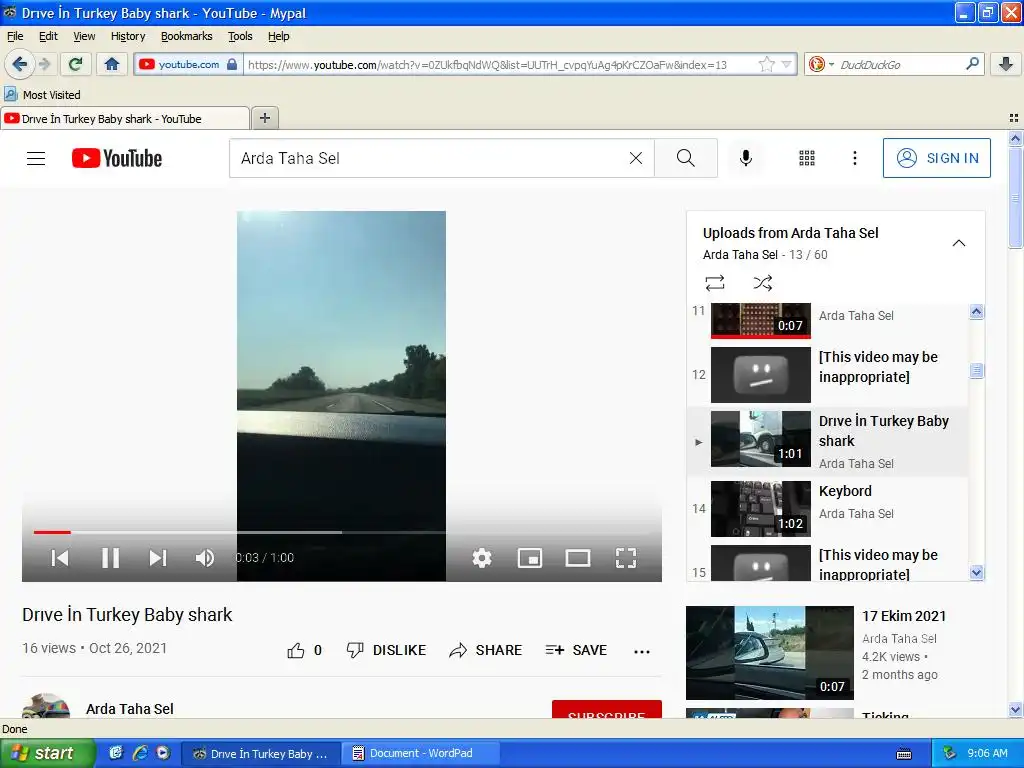Open the URL history dropdown arrow
Viewport: 1024px width, 768px height.
(787, 64)
